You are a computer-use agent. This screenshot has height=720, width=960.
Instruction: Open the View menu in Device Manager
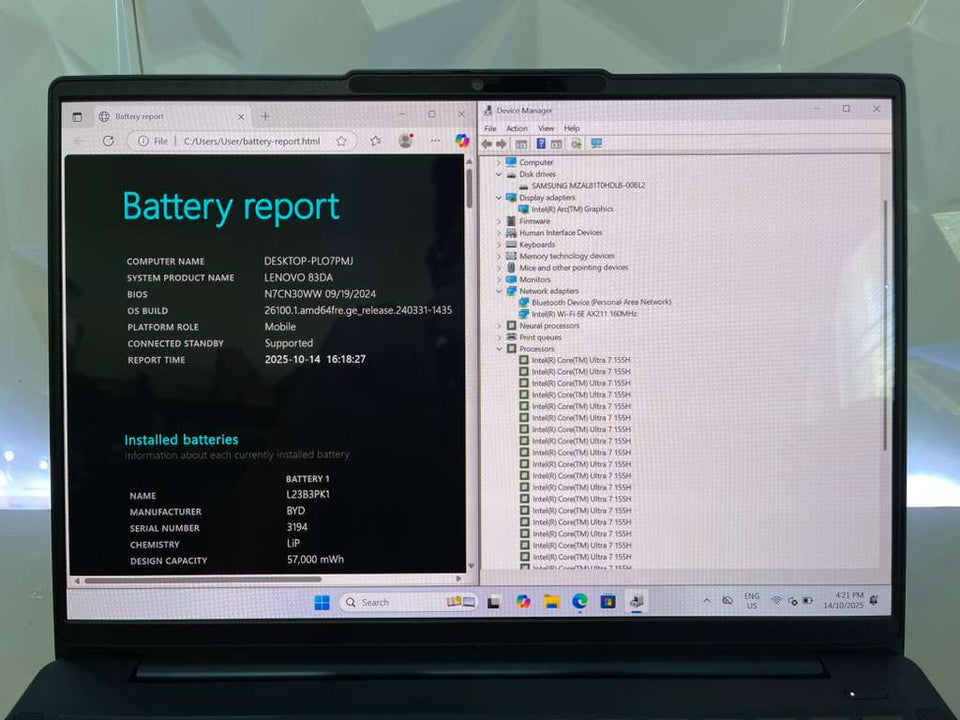(x=545, y=129)
